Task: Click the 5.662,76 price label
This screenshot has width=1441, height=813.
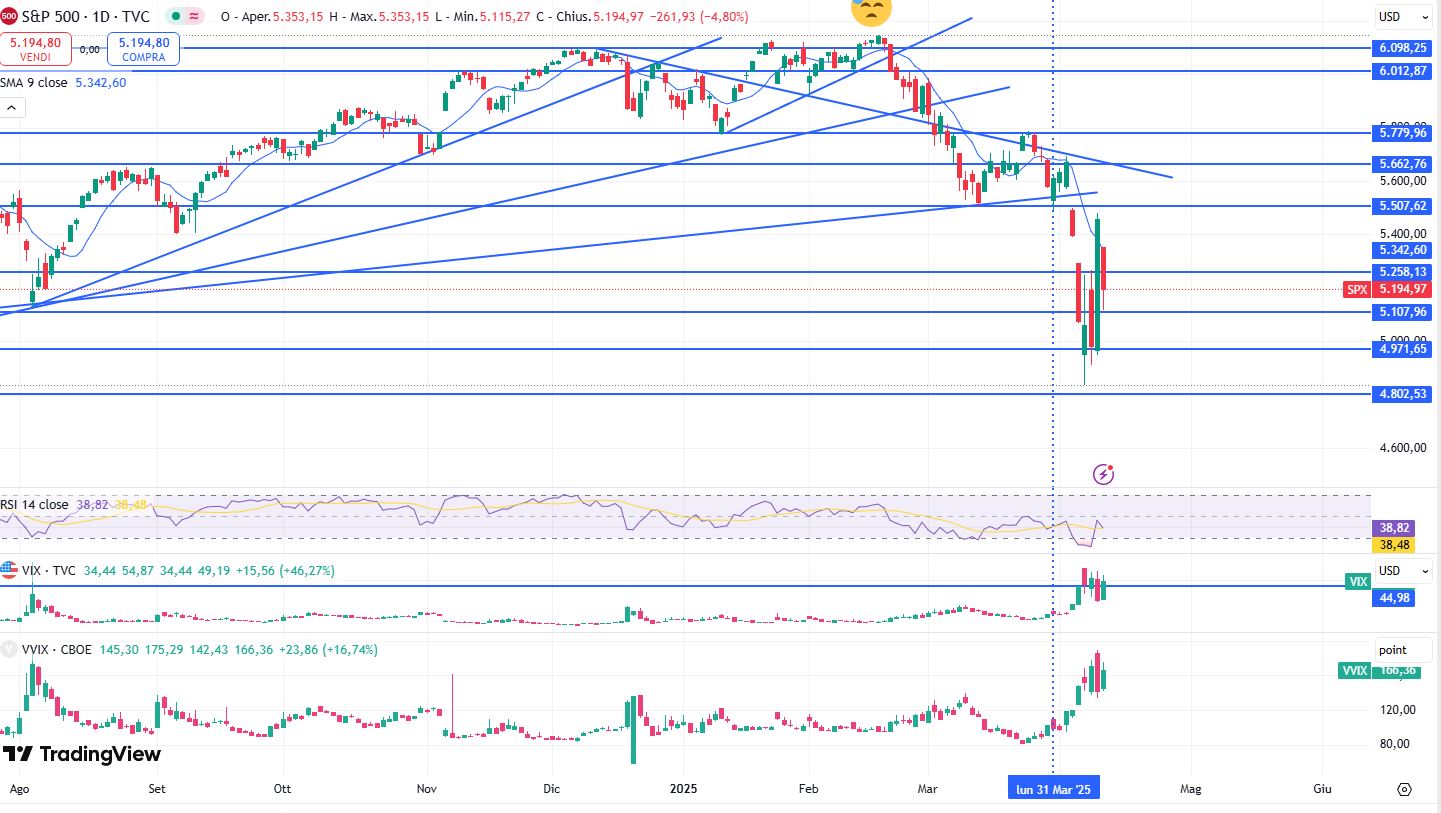Action: (1403, 164)
